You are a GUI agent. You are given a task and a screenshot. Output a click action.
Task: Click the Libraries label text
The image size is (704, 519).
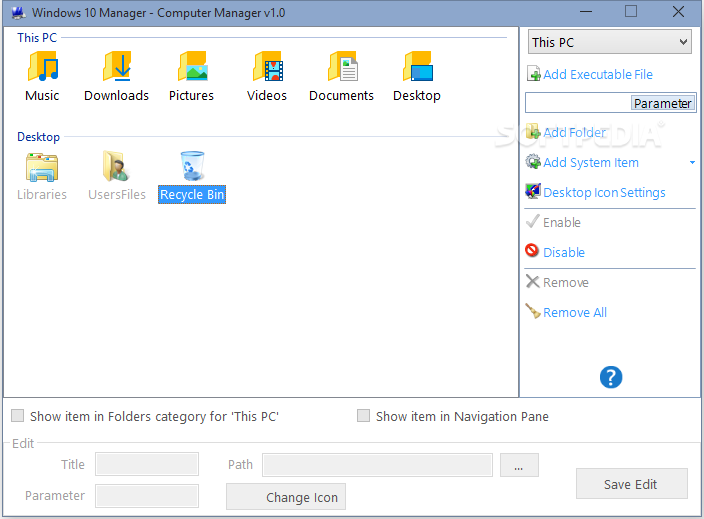(x=42, y=194)
